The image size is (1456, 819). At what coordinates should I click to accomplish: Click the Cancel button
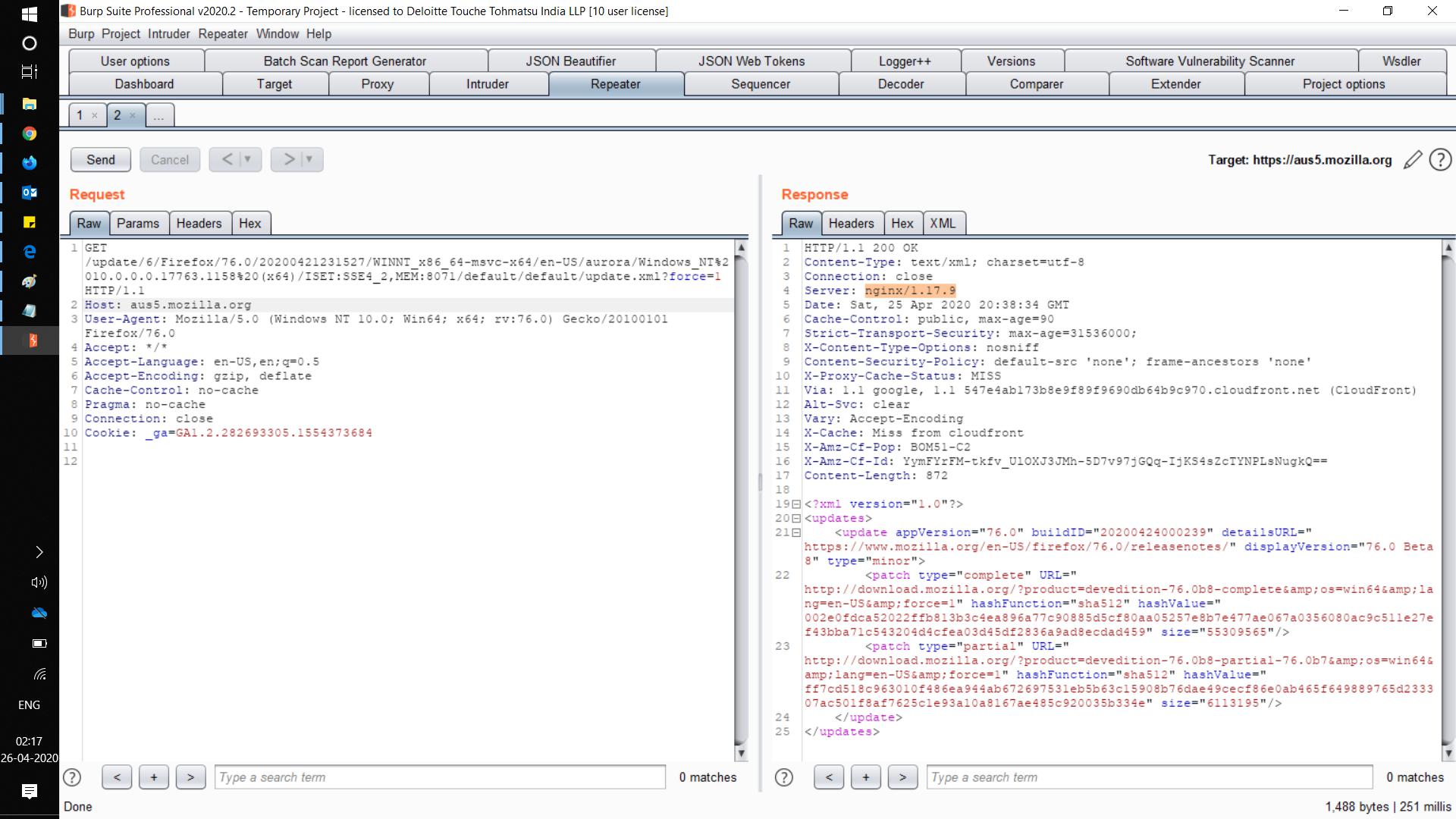click(x=169, y=159)
